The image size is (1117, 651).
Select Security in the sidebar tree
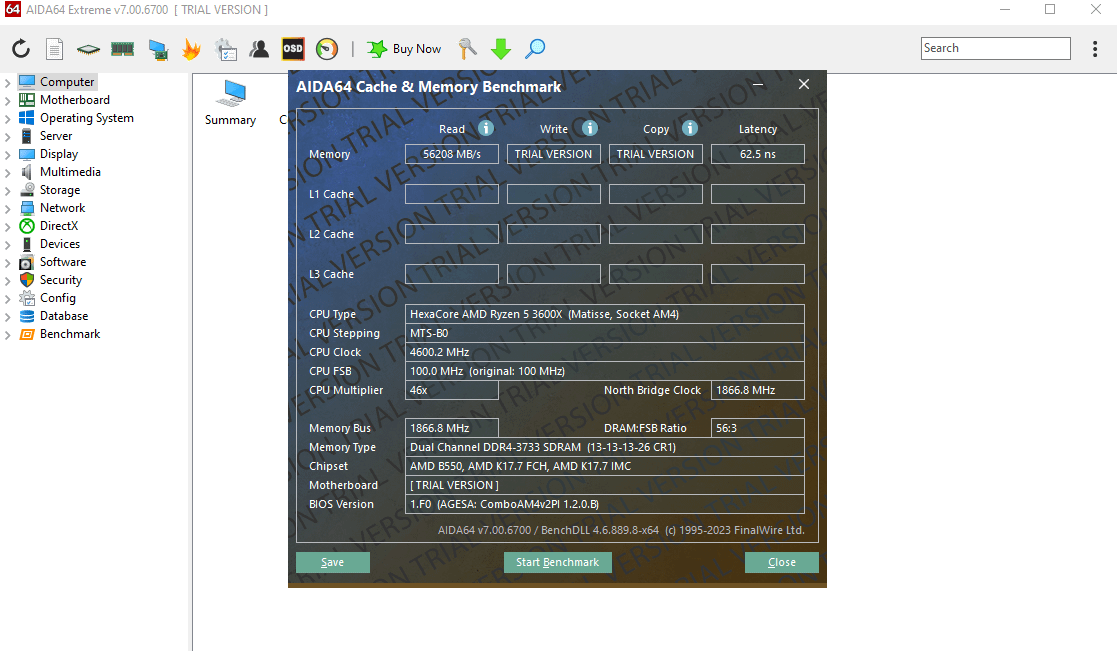61,280
